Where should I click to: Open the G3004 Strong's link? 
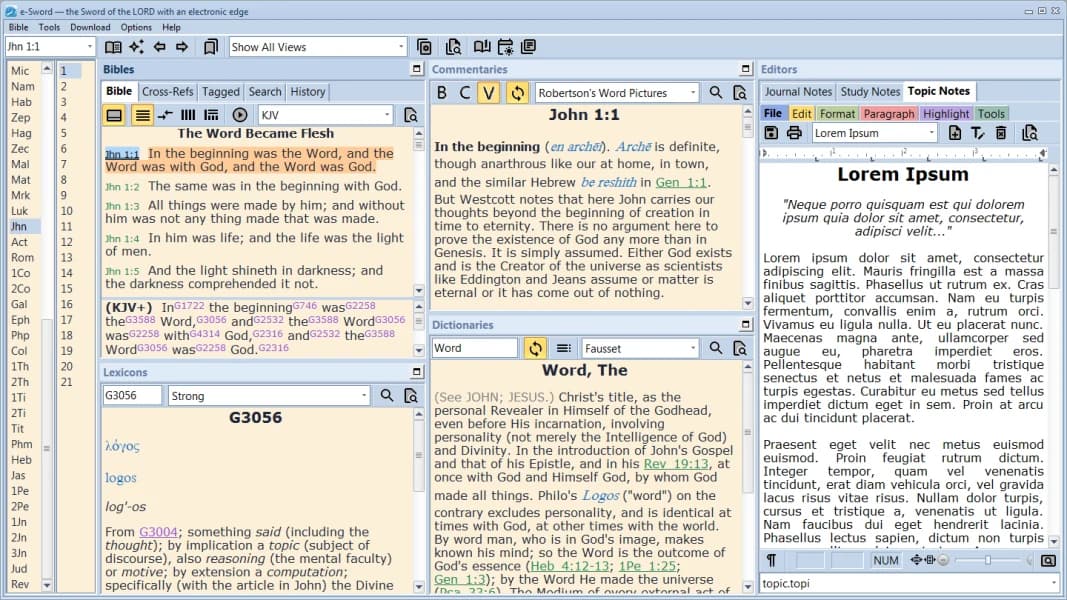159,531
